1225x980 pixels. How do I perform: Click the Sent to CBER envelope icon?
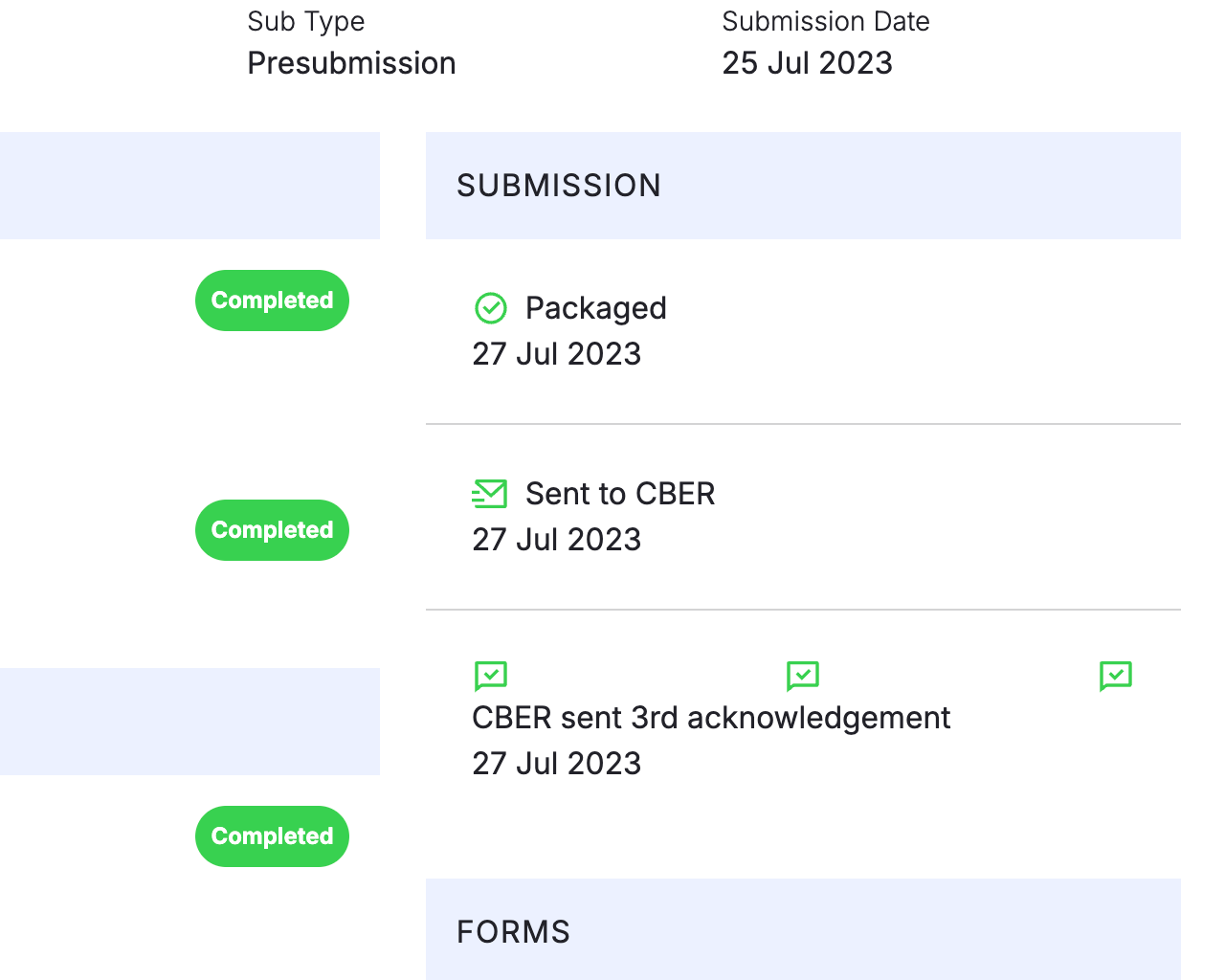click(x=490, y=494)
